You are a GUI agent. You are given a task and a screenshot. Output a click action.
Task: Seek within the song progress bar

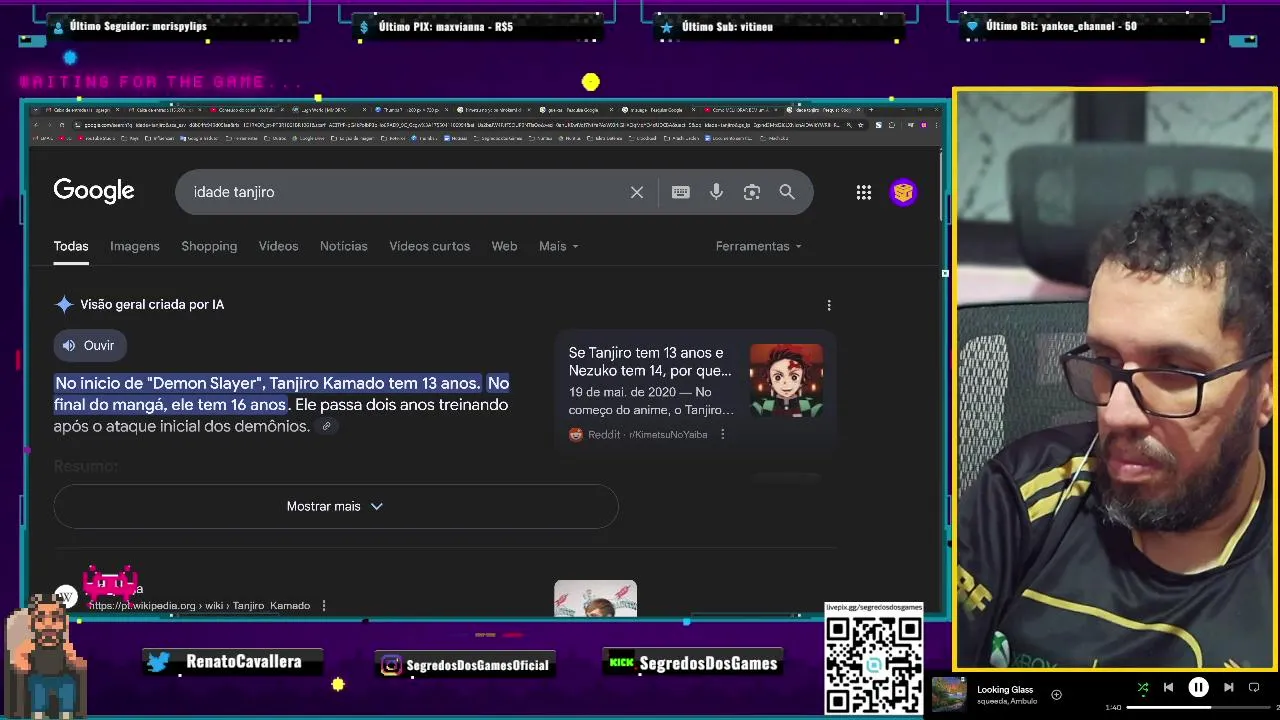[x=1197, y=707]
